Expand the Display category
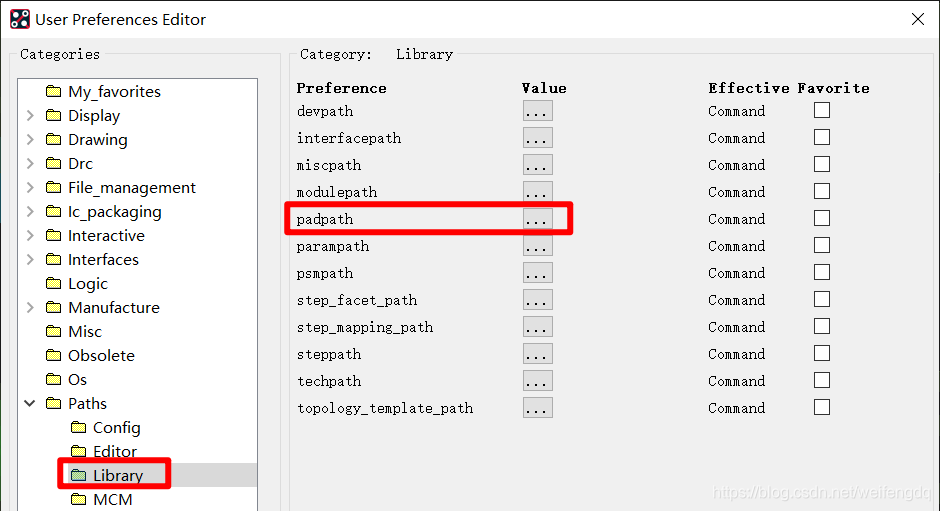The height and width of the screenshot is (511, 940). pos(30,115)
